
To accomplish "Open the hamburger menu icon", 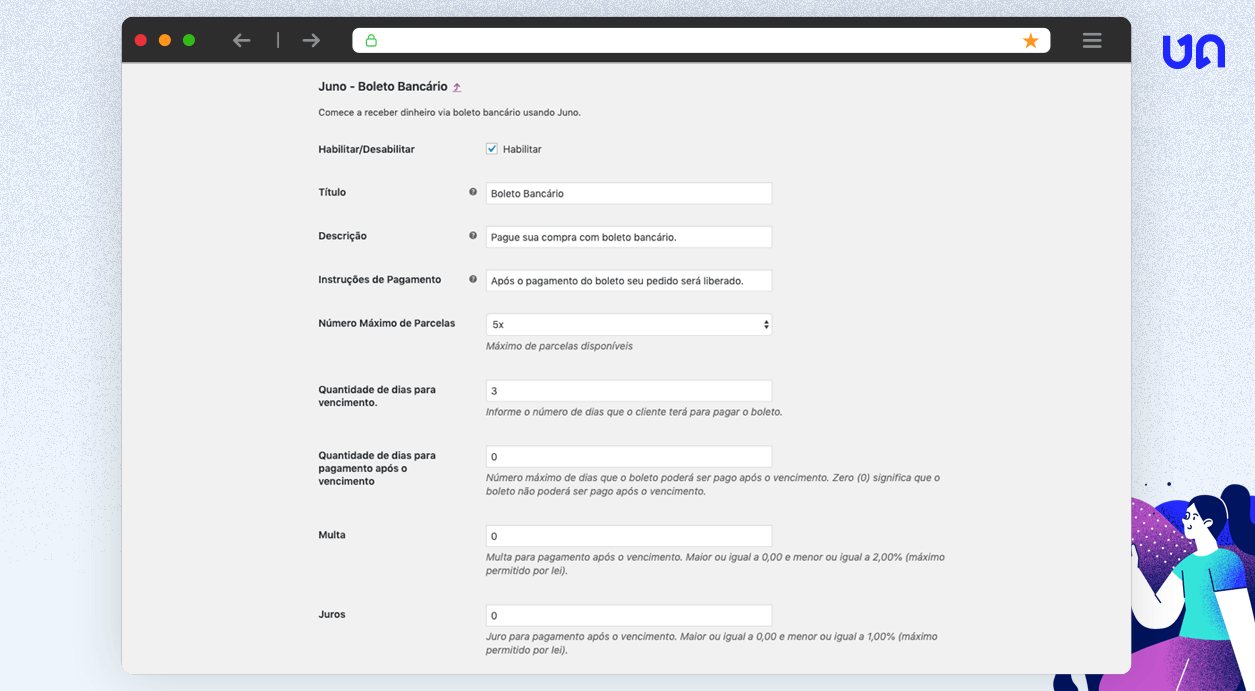I will (1092, 40).
